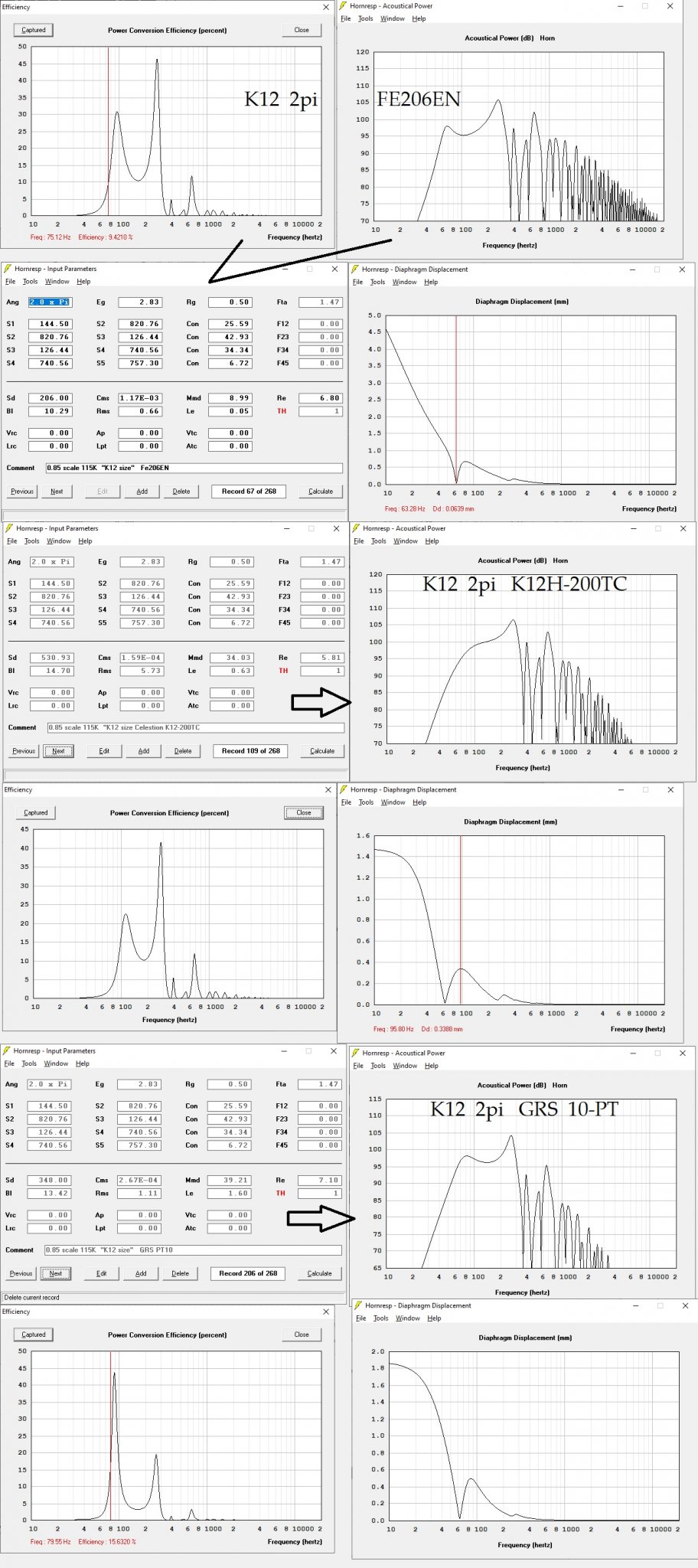The height and width of the screenshot is (1568, 698).
Task: Open the File menu in the GRS 10-PT Acoustical Power window
Action: (358, 1065)
